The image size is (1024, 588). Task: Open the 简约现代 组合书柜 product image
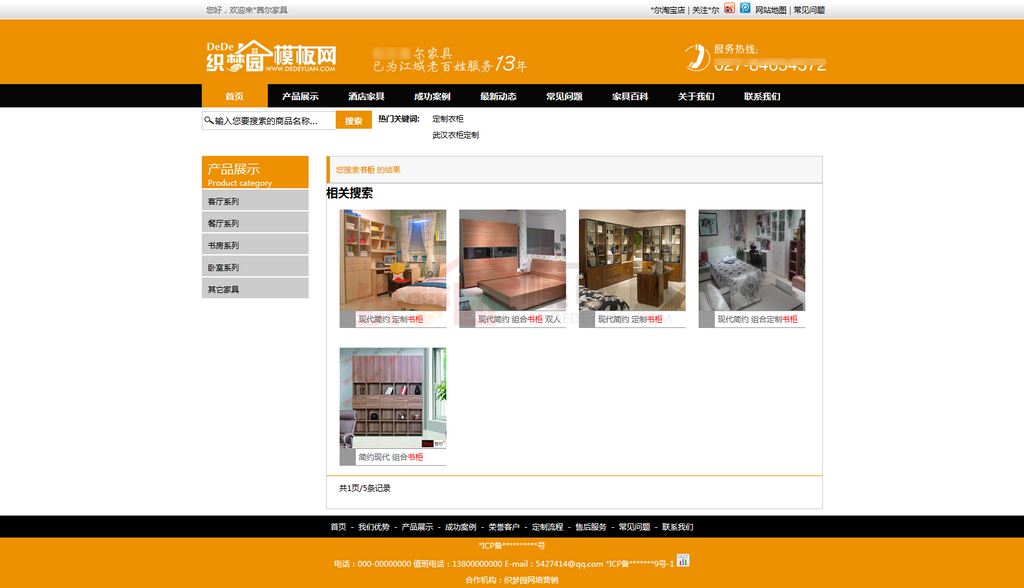pyautogui.click(x=393, y=398)
